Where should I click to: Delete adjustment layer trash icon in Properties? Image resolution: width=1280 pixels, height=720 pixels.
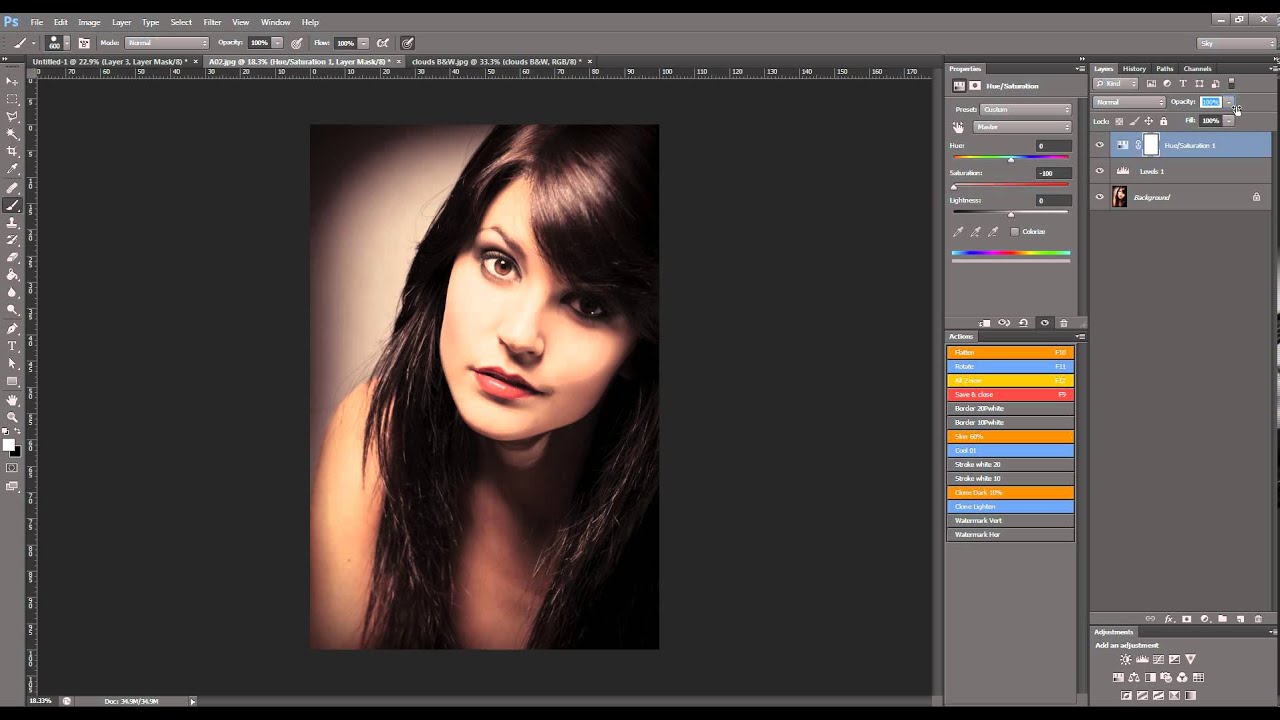1063,323
